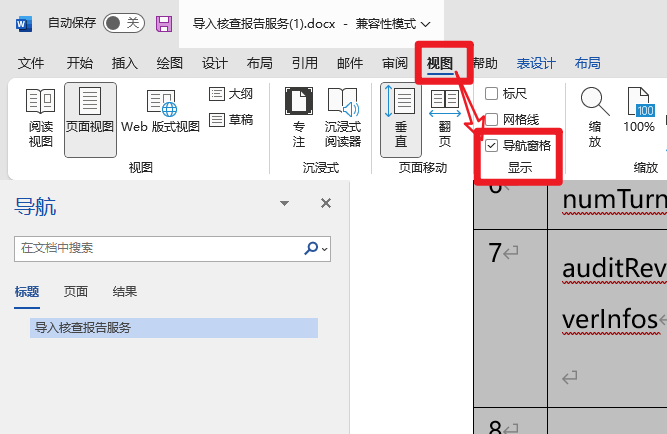
Task: Open the Focus mode (专注)
Action: tap(298, 118)
